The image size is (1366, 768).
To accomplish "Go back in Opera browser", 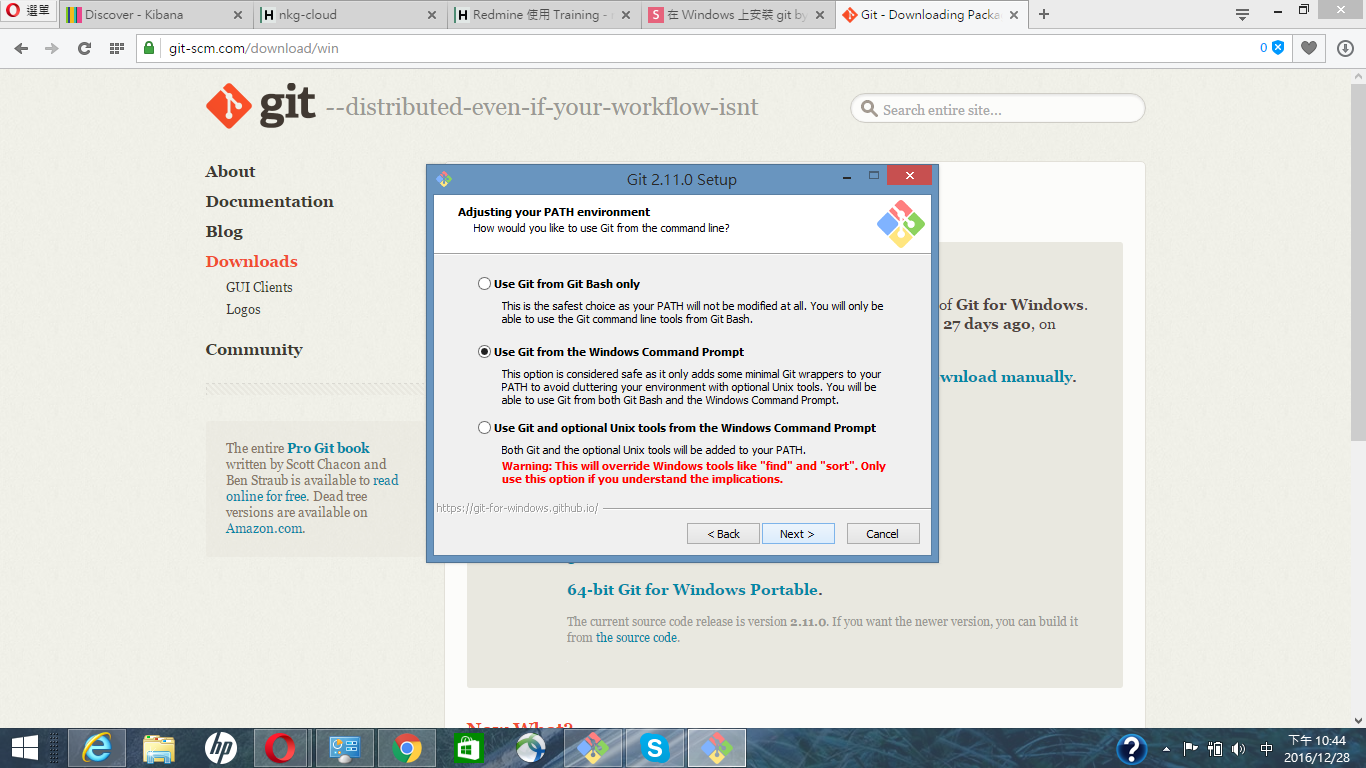I will coord(21,48).
